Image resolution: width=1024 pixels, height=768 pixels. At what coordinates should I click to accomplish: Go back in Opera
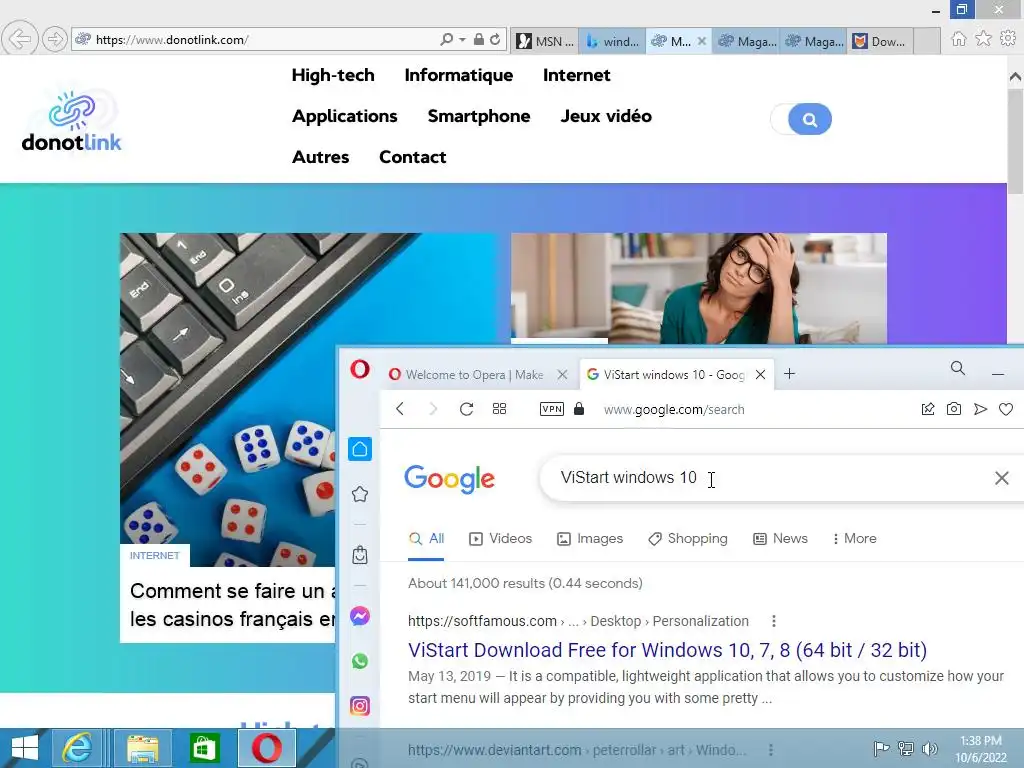[400, 409]
